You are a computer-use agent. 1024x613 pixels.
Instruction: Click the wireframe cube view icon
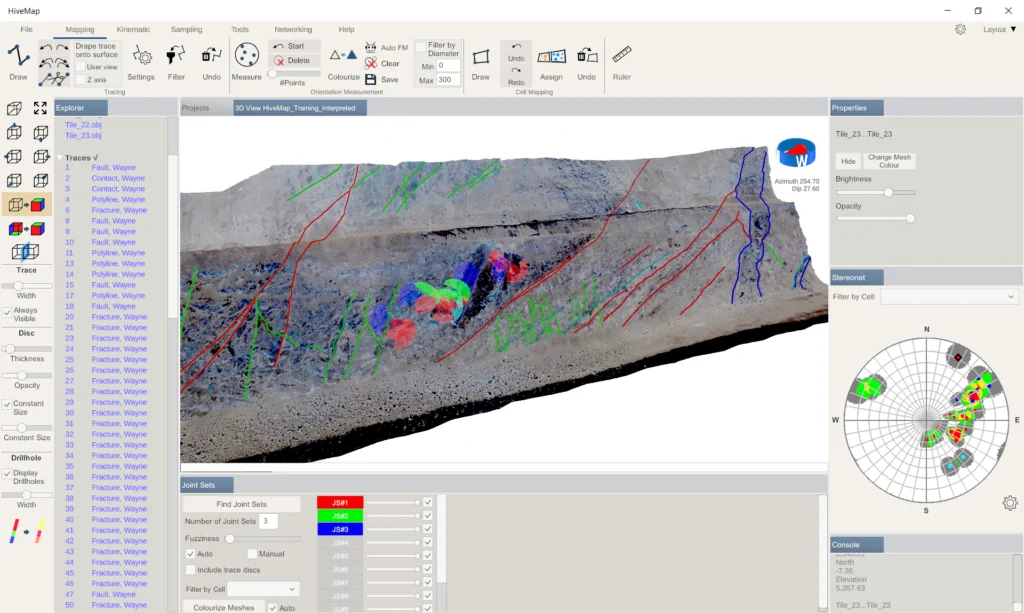click(x=14, y=108)
